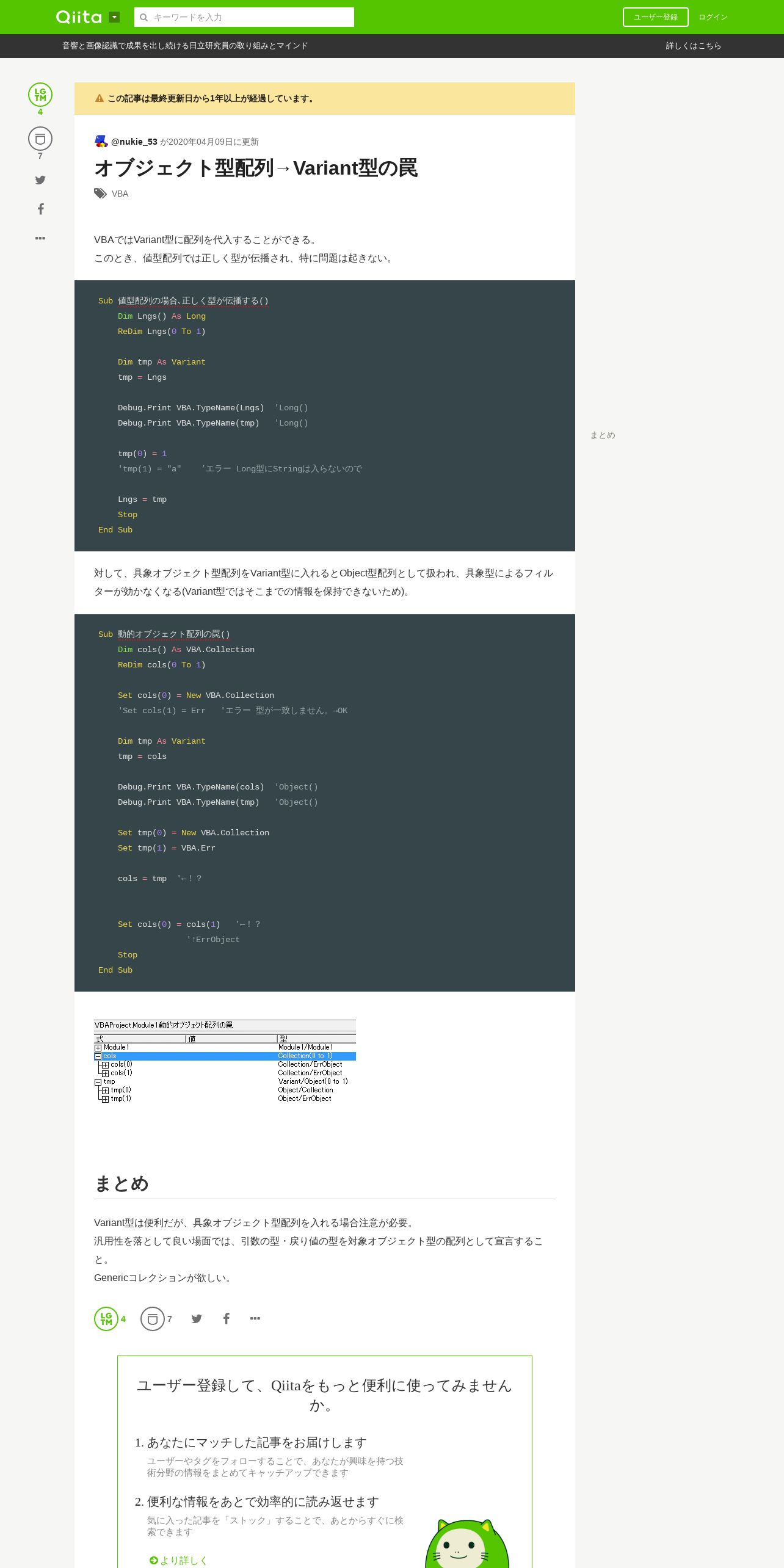Share via Twitter icon in left sidebar

pyautogui.click(x=40, y=180)
